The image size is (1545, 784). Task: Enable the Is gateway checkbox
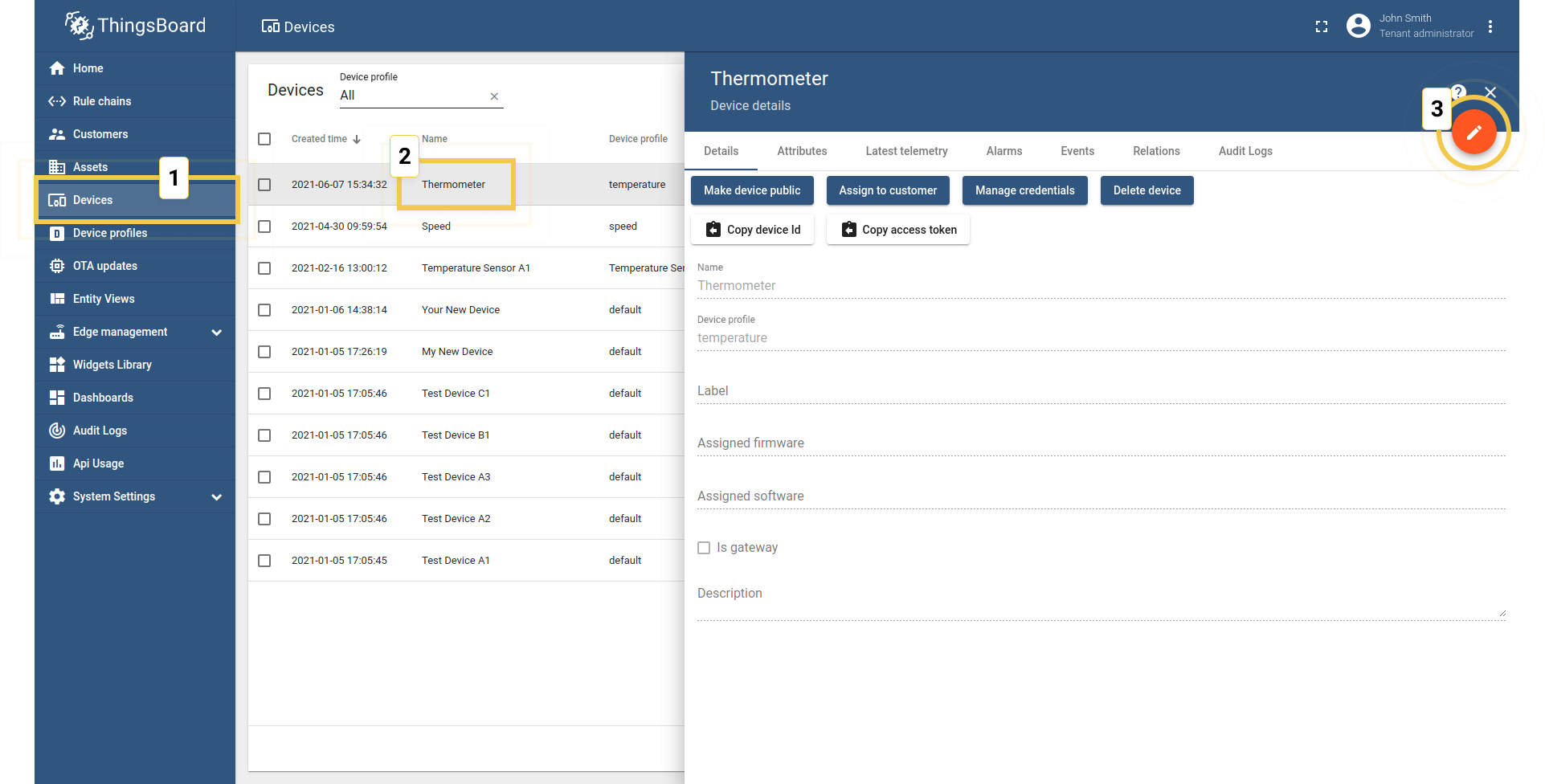point(704,547)
